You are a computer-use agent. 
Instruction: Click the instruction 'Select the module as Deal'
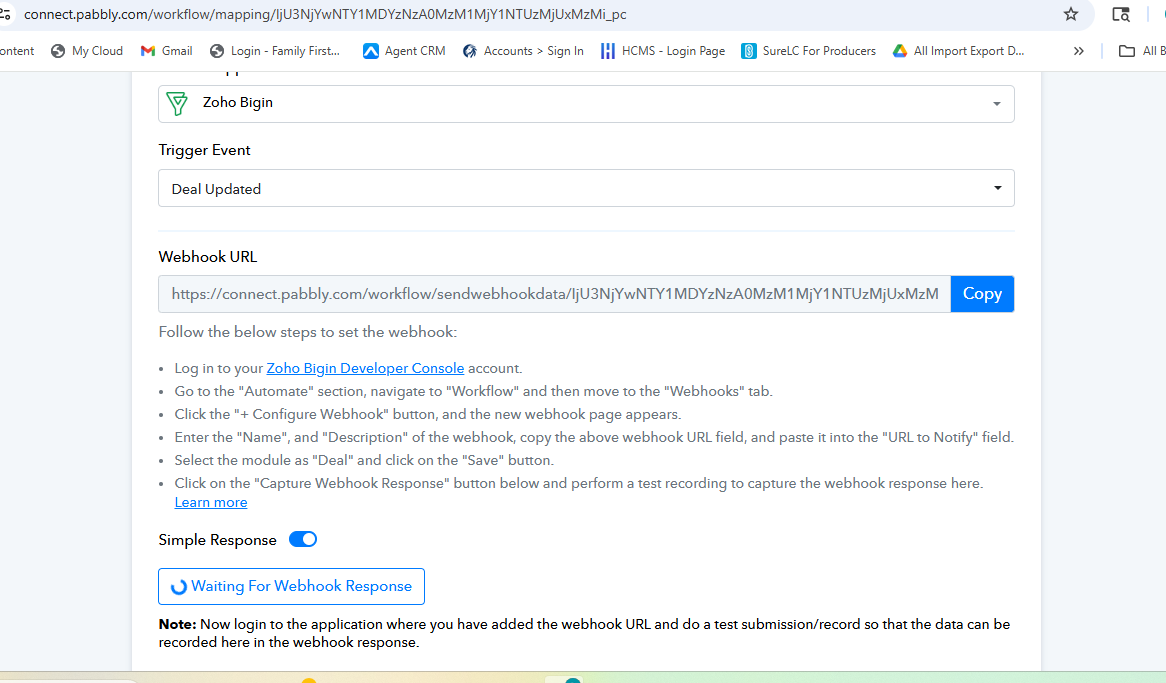[x=364, y=461]
